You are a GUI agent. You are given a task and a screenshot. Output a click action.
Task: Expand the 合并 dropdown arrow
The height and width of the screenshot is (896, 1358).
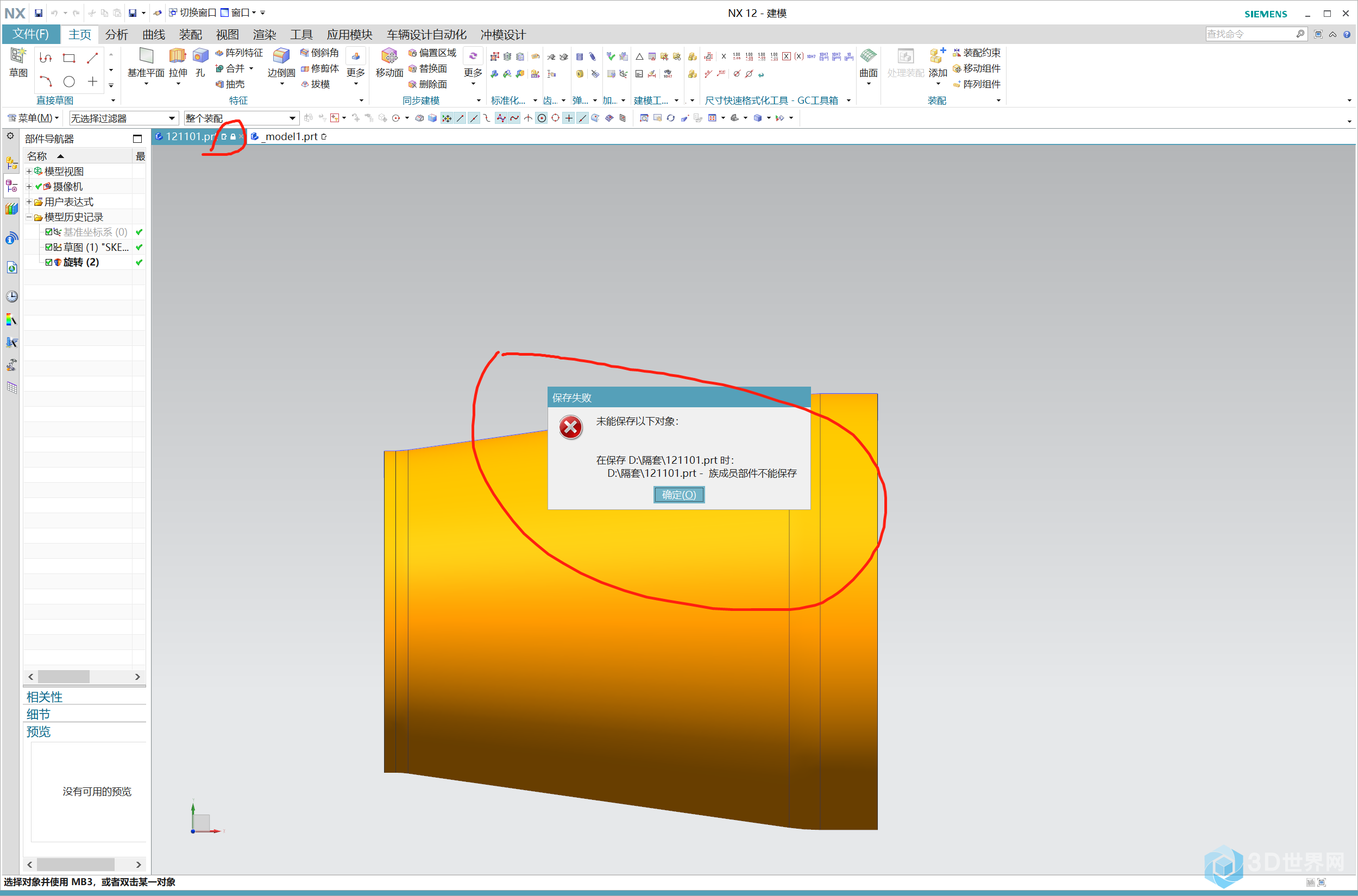coord(251,68)
